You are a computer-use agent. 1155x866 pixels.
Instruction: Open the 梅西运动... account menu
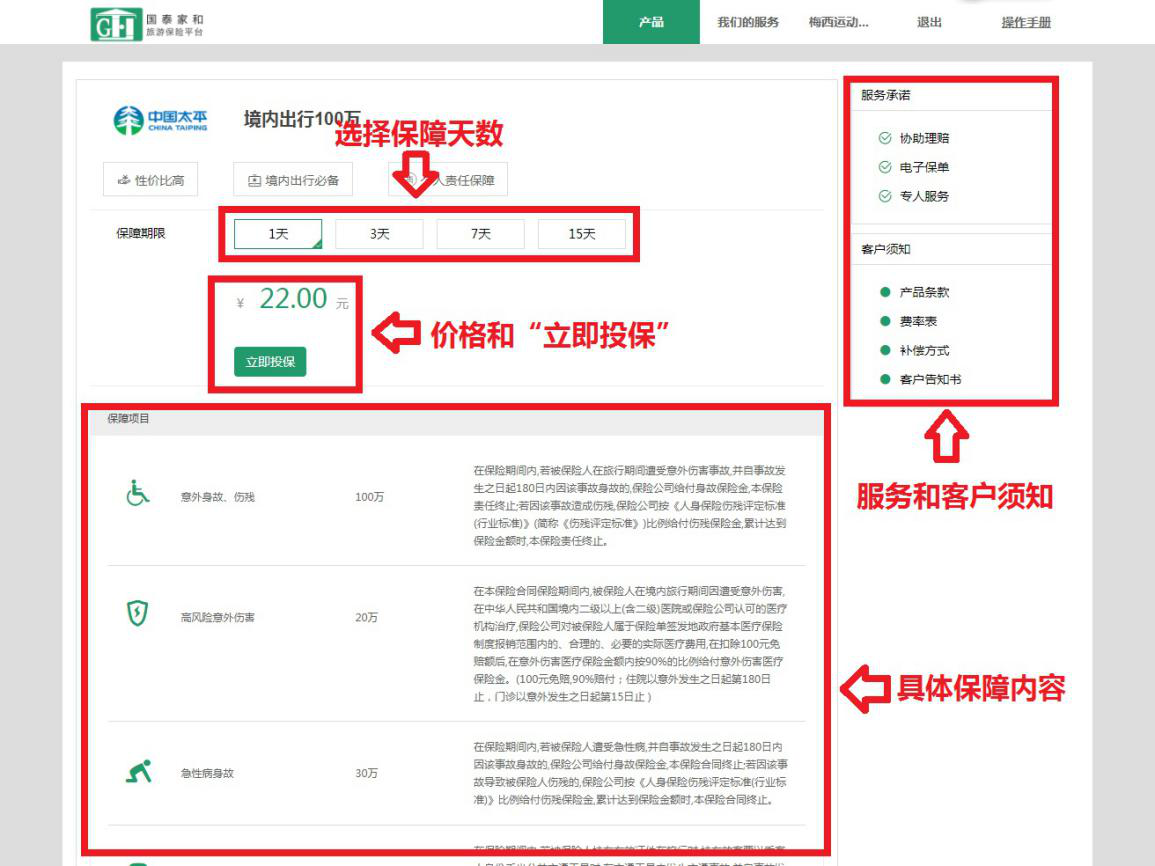[x=838, y=22]
